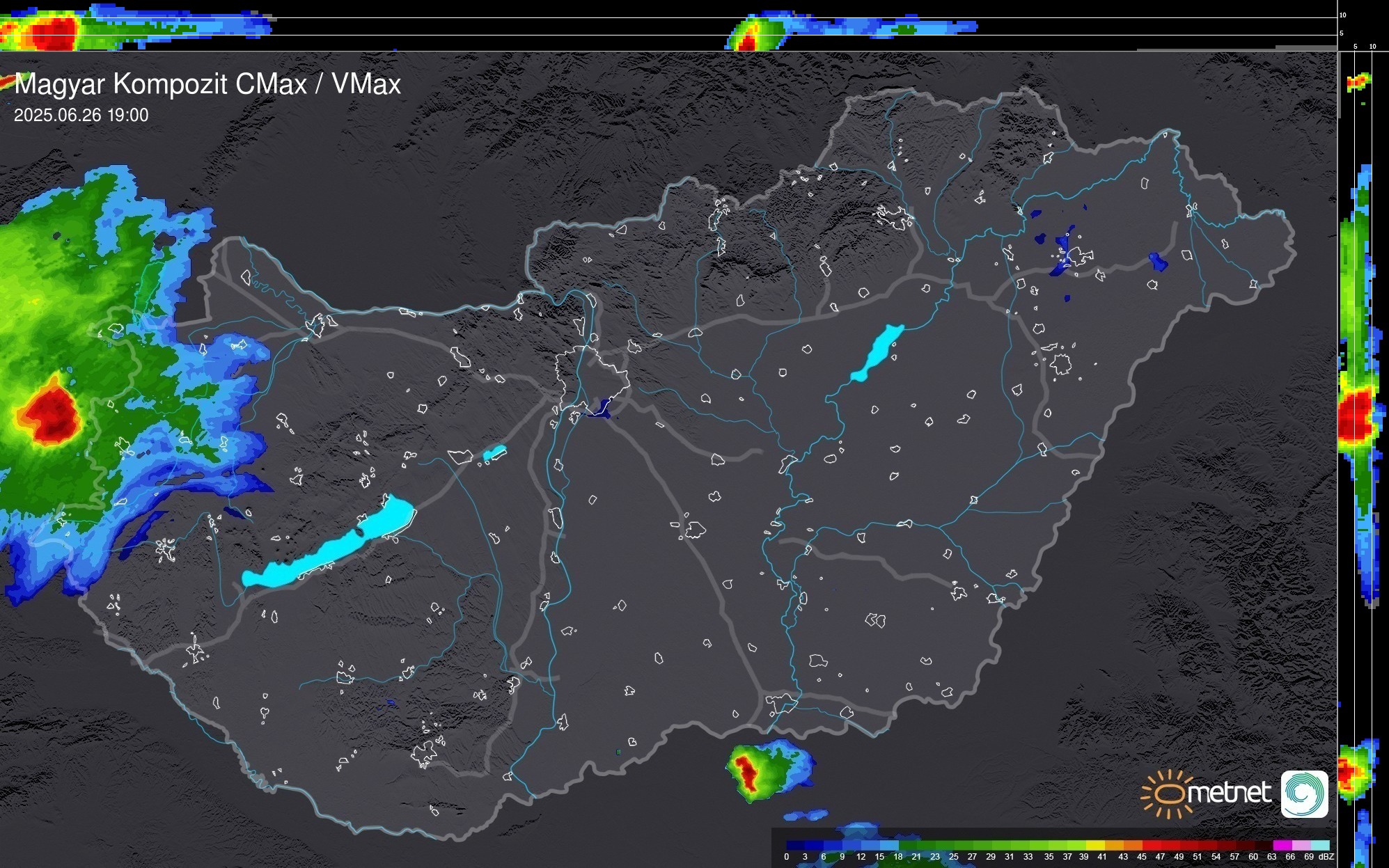
Task: Click the metnet wordmark text
Action: click(x=1229, y=793)
